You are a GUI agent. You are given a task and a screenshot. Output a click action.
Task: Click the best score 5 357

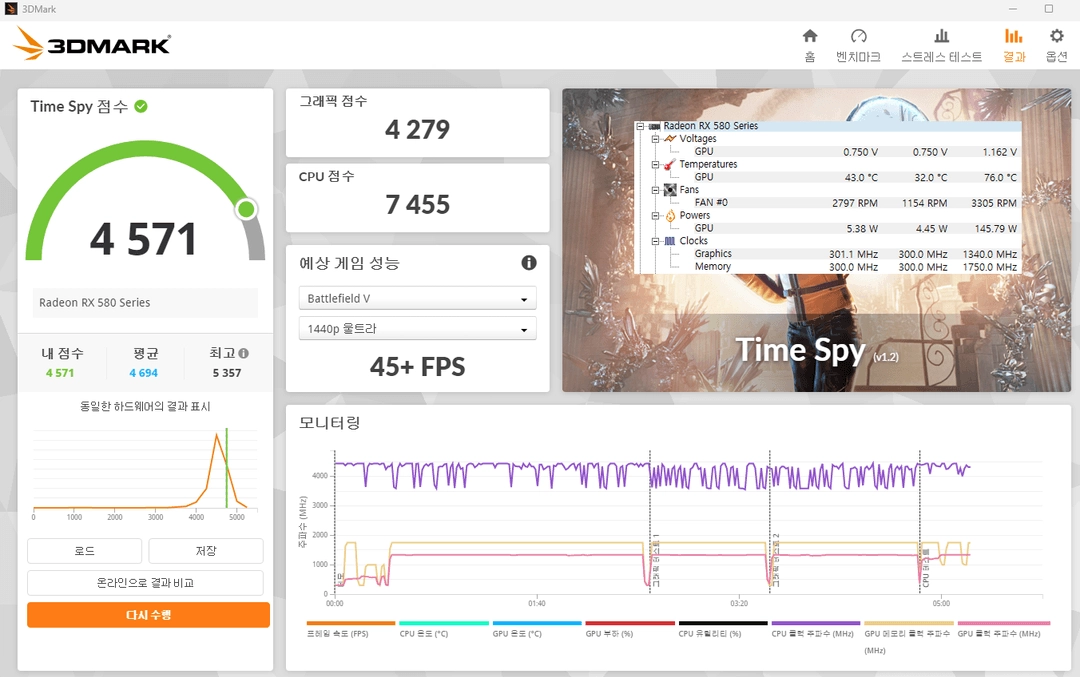(227, 373)
